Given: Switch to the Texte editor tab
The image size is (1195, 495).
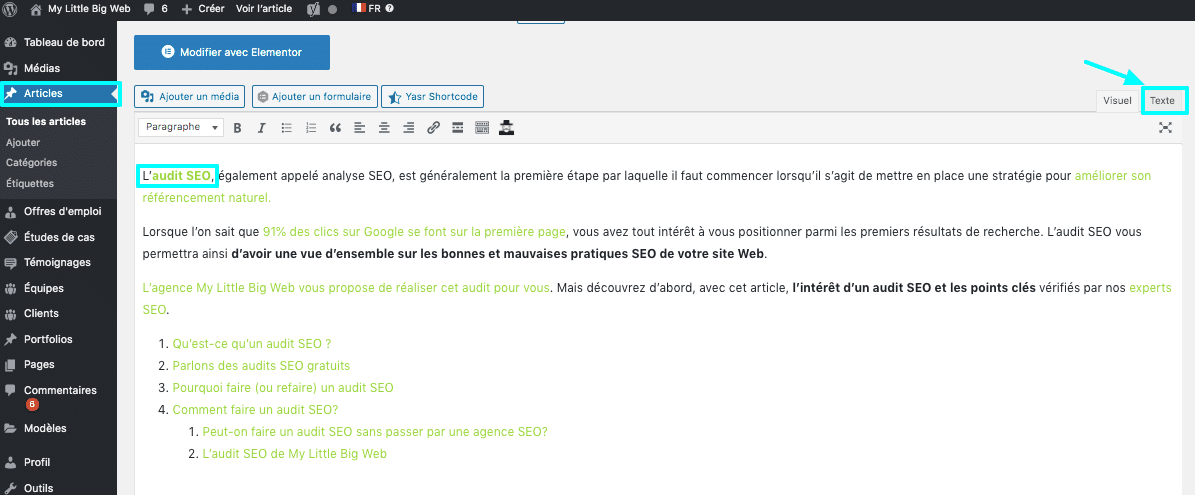Looking at the screenshot, I should (x=1162, y=101).
